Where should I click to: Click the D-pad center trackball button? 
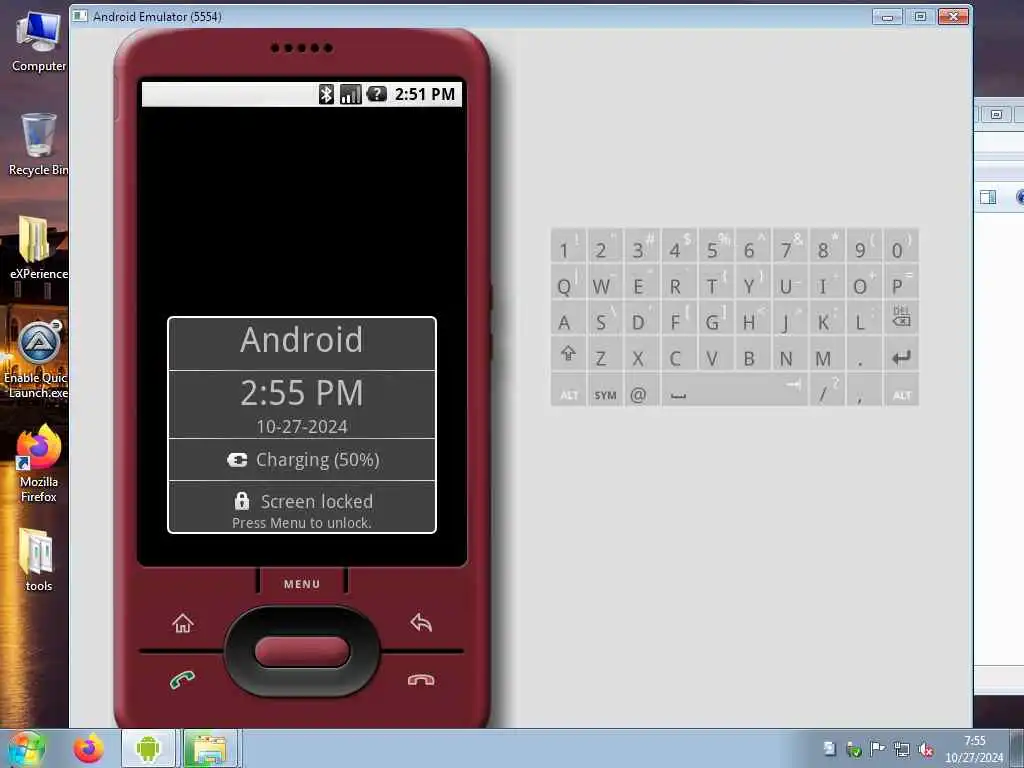pyautogui.click(x=302, y=652)
